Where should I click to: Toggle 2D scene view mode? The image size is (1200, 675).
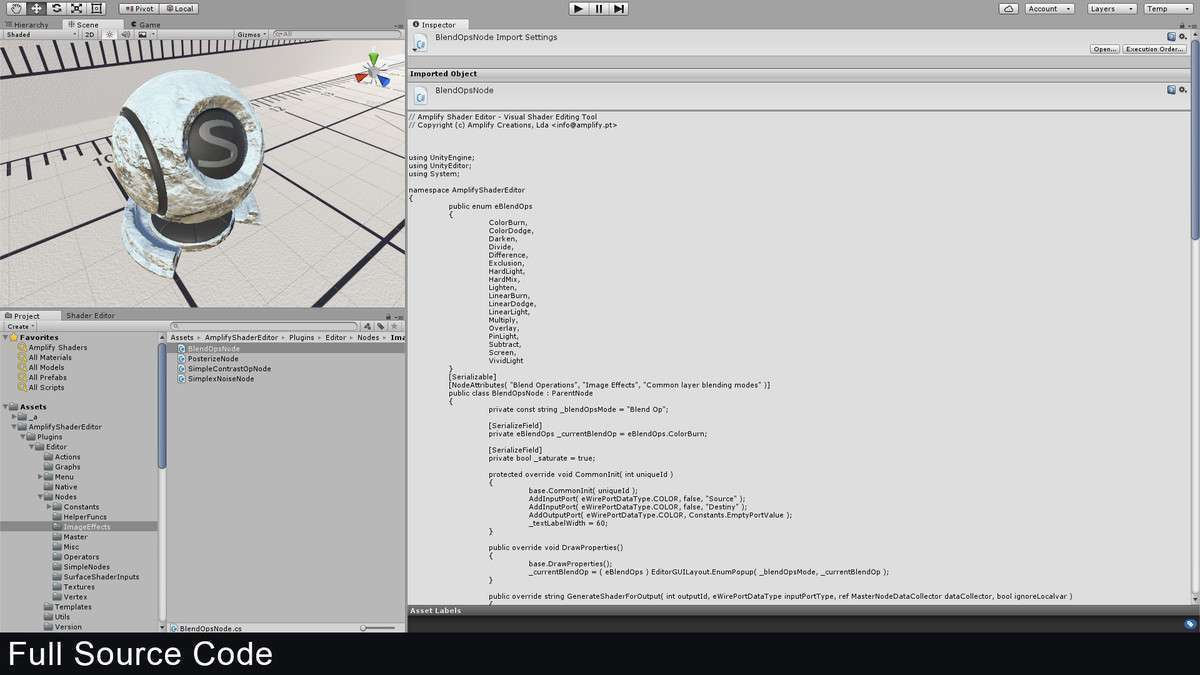(x=90, y=34)
